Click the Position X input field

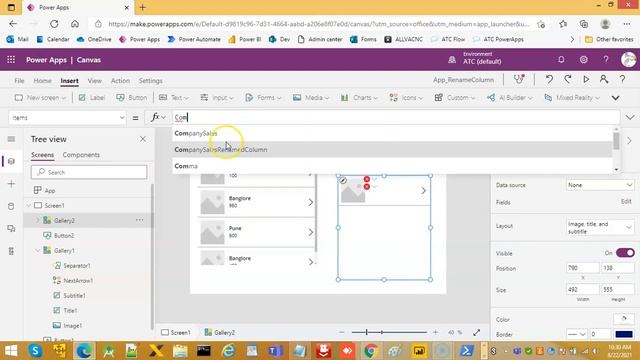point(582,268)
